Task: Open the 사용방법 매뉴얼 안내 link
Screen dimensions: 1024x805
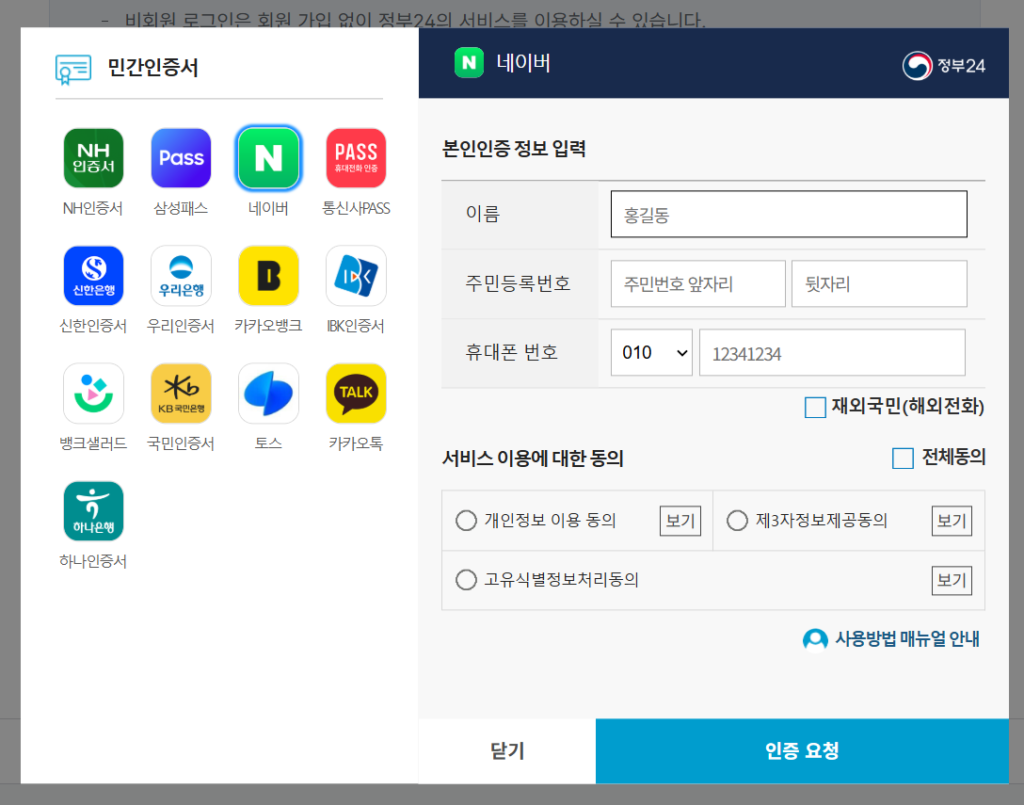Action: (x=908, y=639)
